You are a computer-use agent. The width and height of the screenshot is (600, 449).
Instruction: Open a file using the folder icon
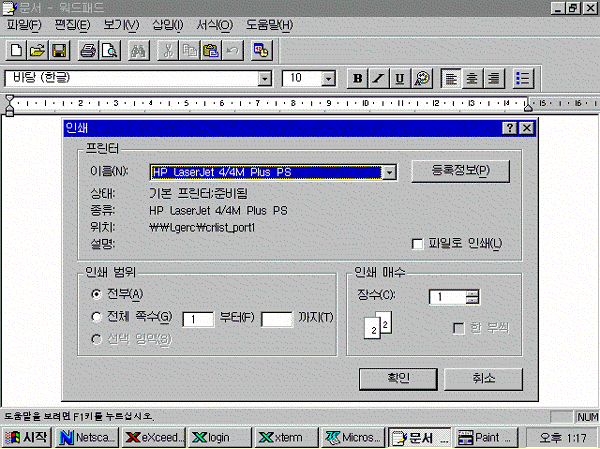[x=38, y=50]
